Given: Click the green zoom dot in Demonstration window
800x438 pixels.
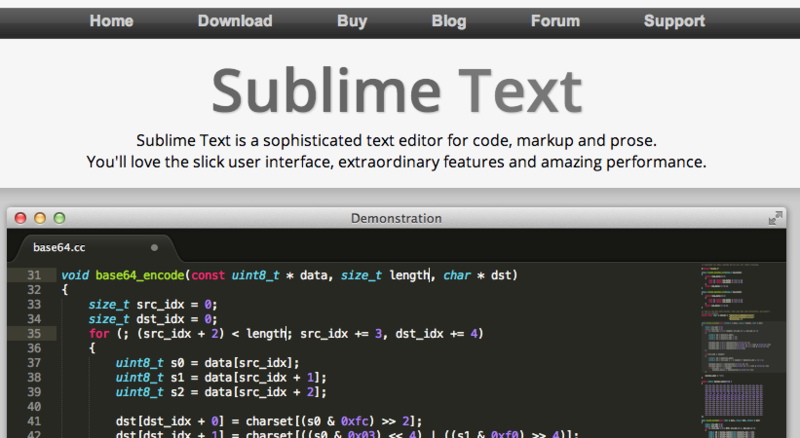Looking at the screenshot, I should coord(59,218).
